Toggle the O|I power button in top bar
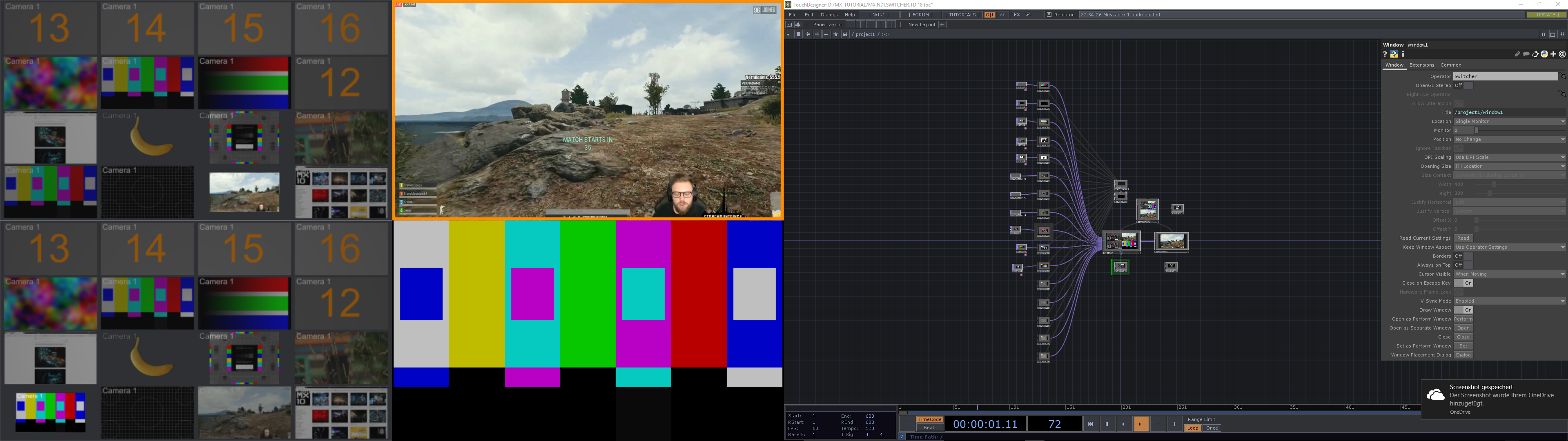 (x=990, y=15)
